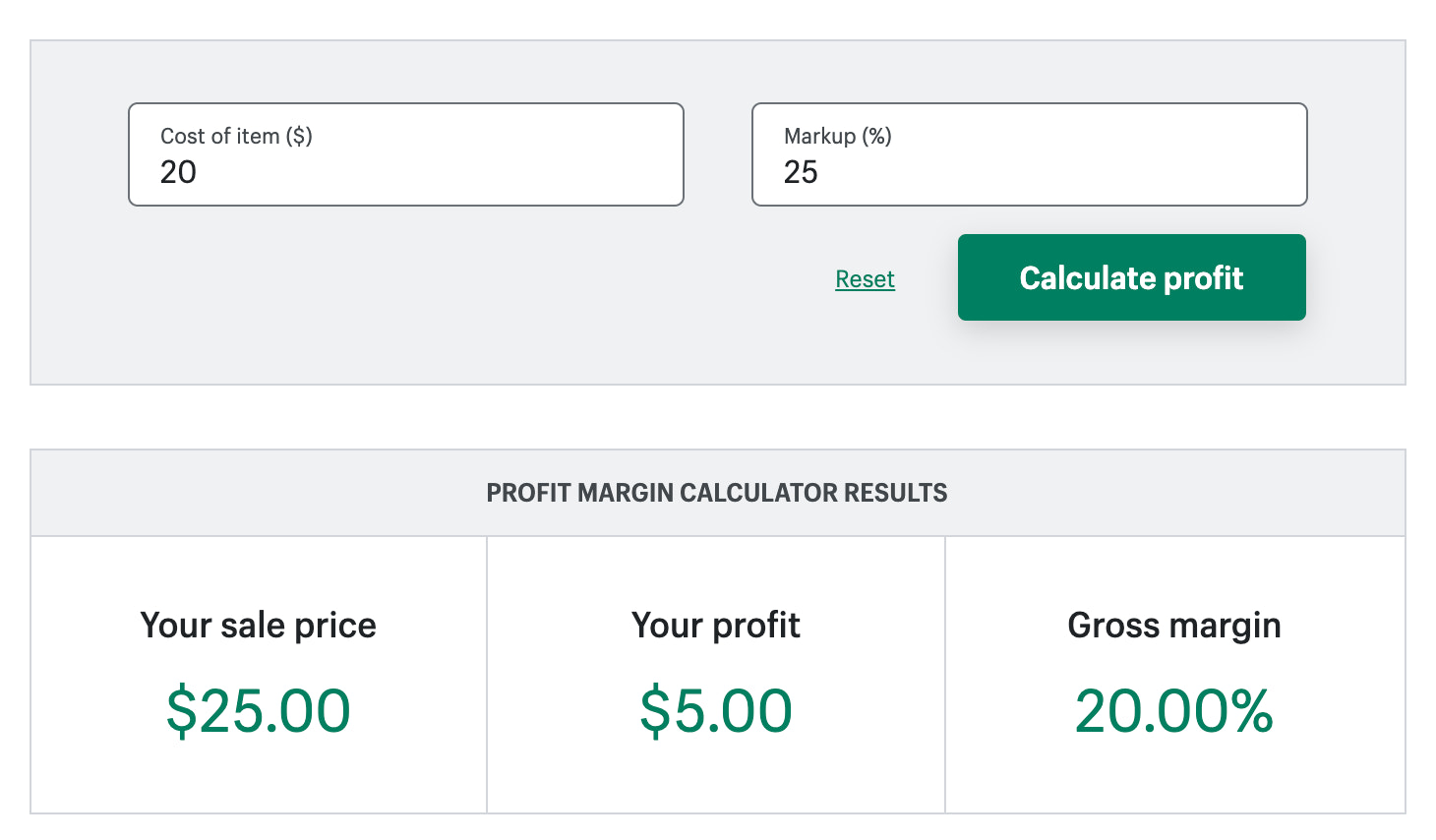Click the value 20 in Cost of item
This screenshot has height=840, width=1436.
coord(180,173)
